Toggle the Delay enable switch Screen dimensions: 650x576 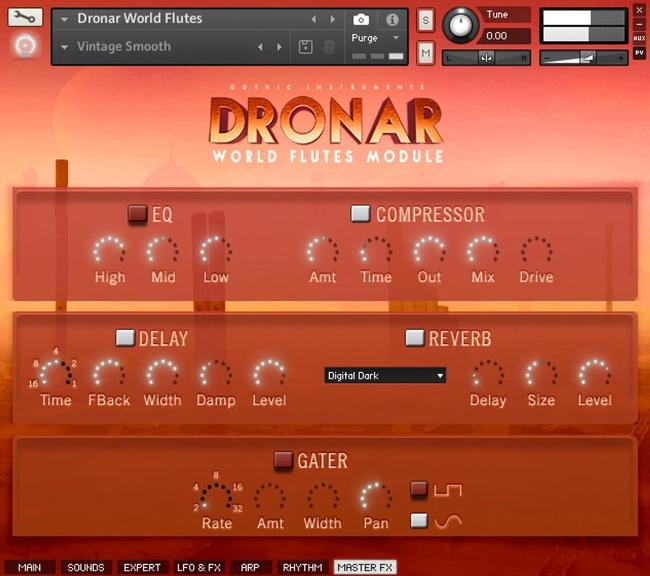[x=125, y=338]
